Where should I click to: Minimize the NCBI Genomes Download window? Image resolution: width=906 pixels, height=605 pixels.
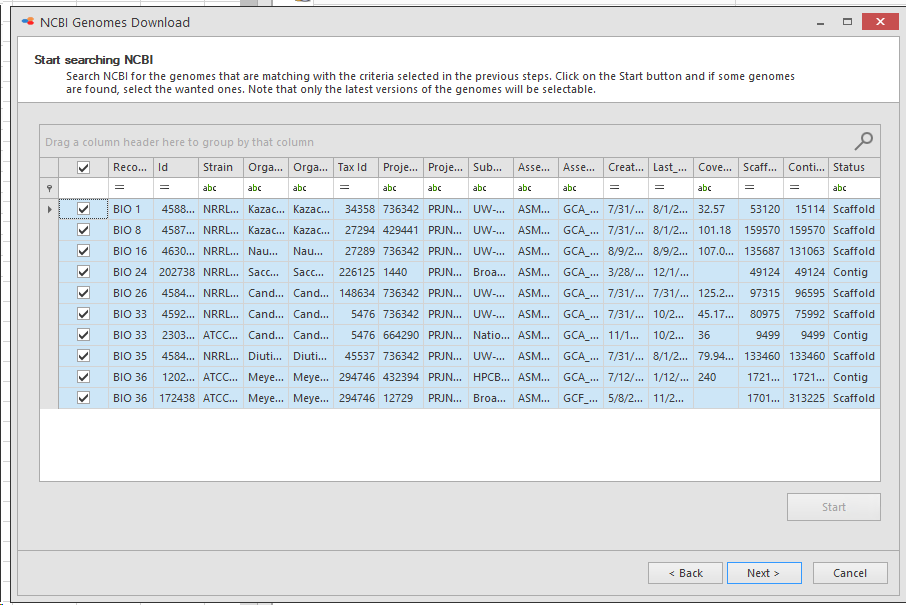[x=820, y=22]
